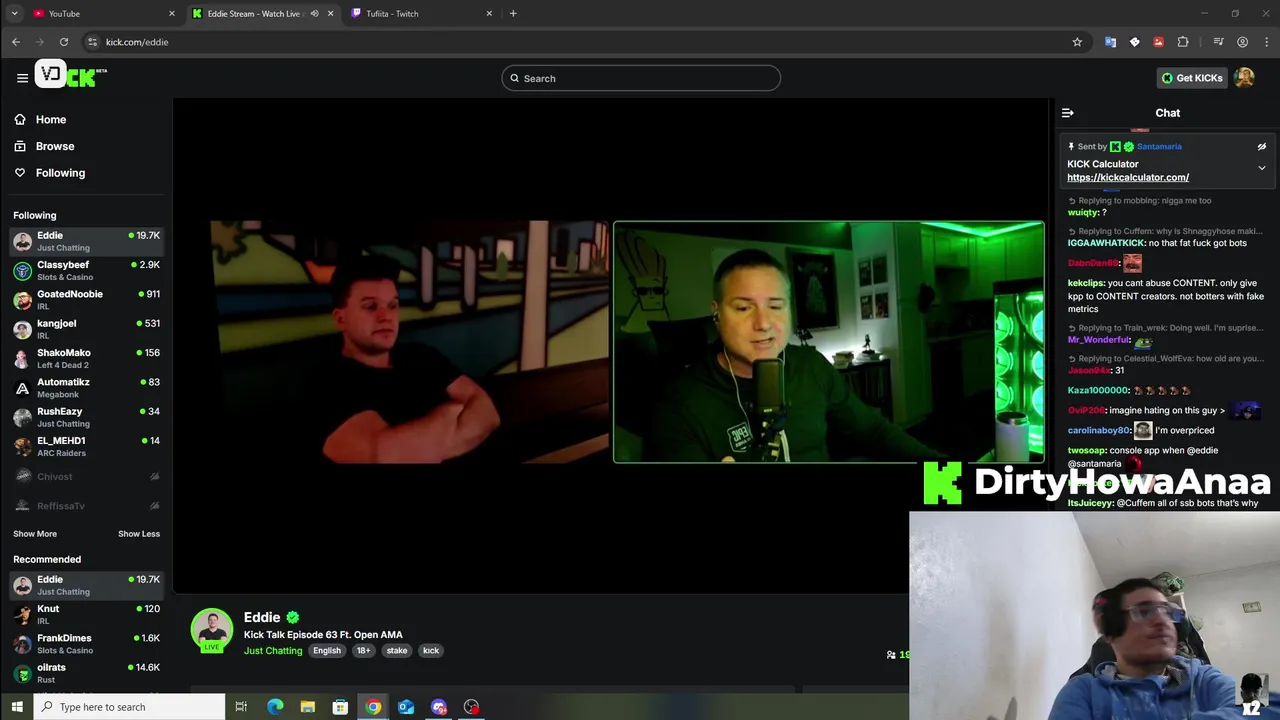This screenshot has width=1280, height=720.
Task: Open GoatedNoobie channel in Following list
Action: (x=87, y=300)
